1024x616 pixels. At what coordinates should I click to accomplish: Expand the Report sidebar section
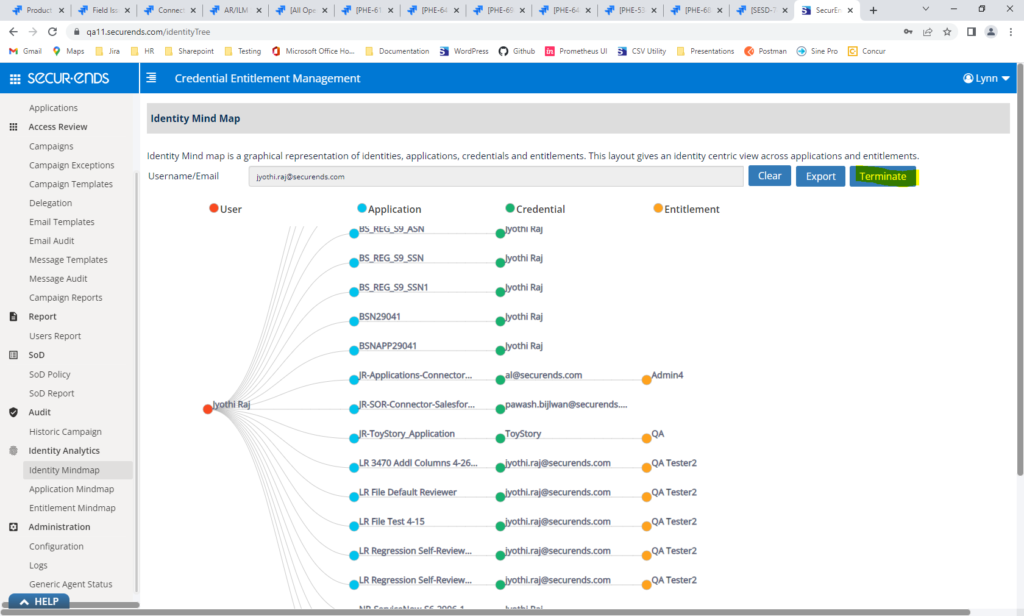click(42, 317)
